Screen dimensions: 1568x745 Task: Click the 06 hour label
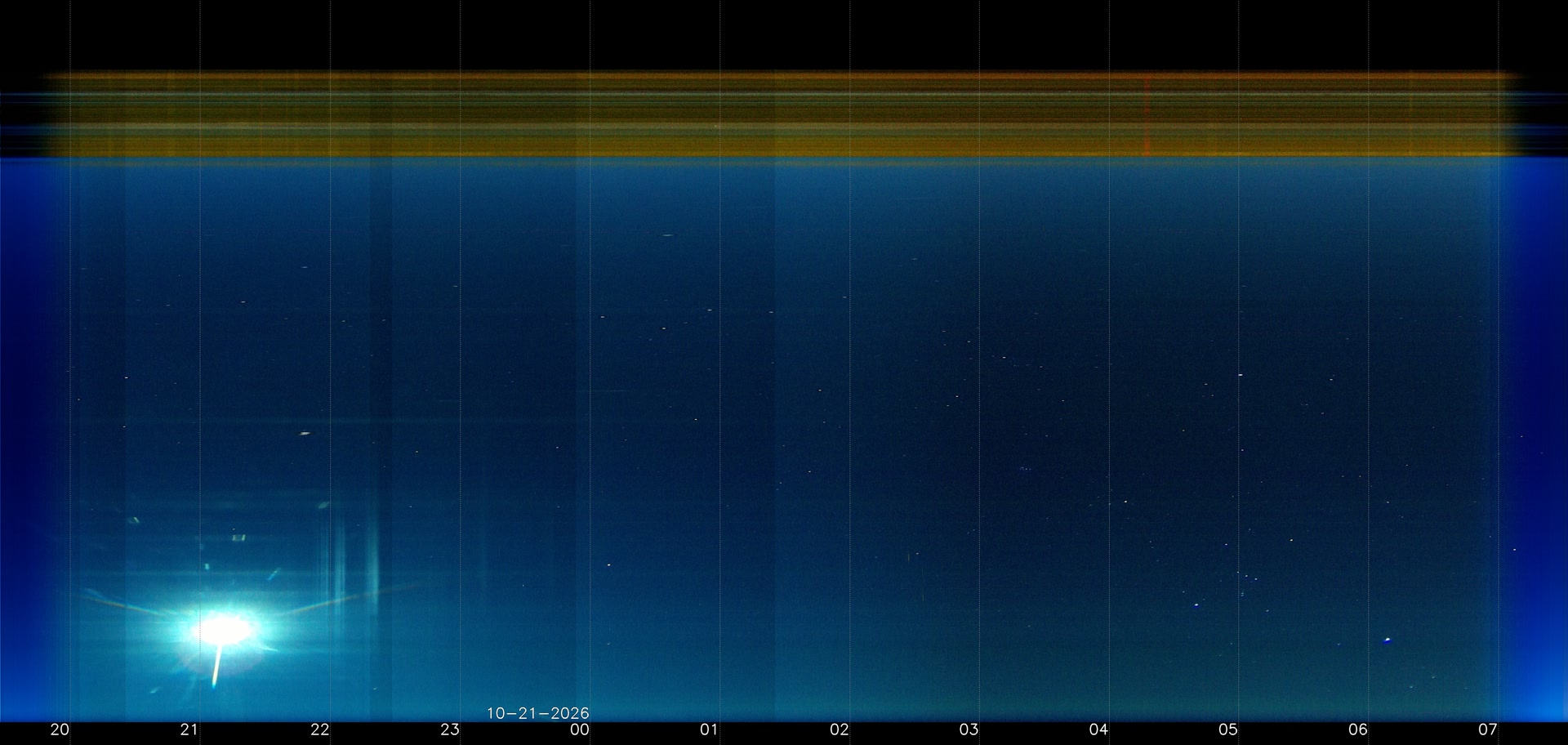[x=1359, y=729]
